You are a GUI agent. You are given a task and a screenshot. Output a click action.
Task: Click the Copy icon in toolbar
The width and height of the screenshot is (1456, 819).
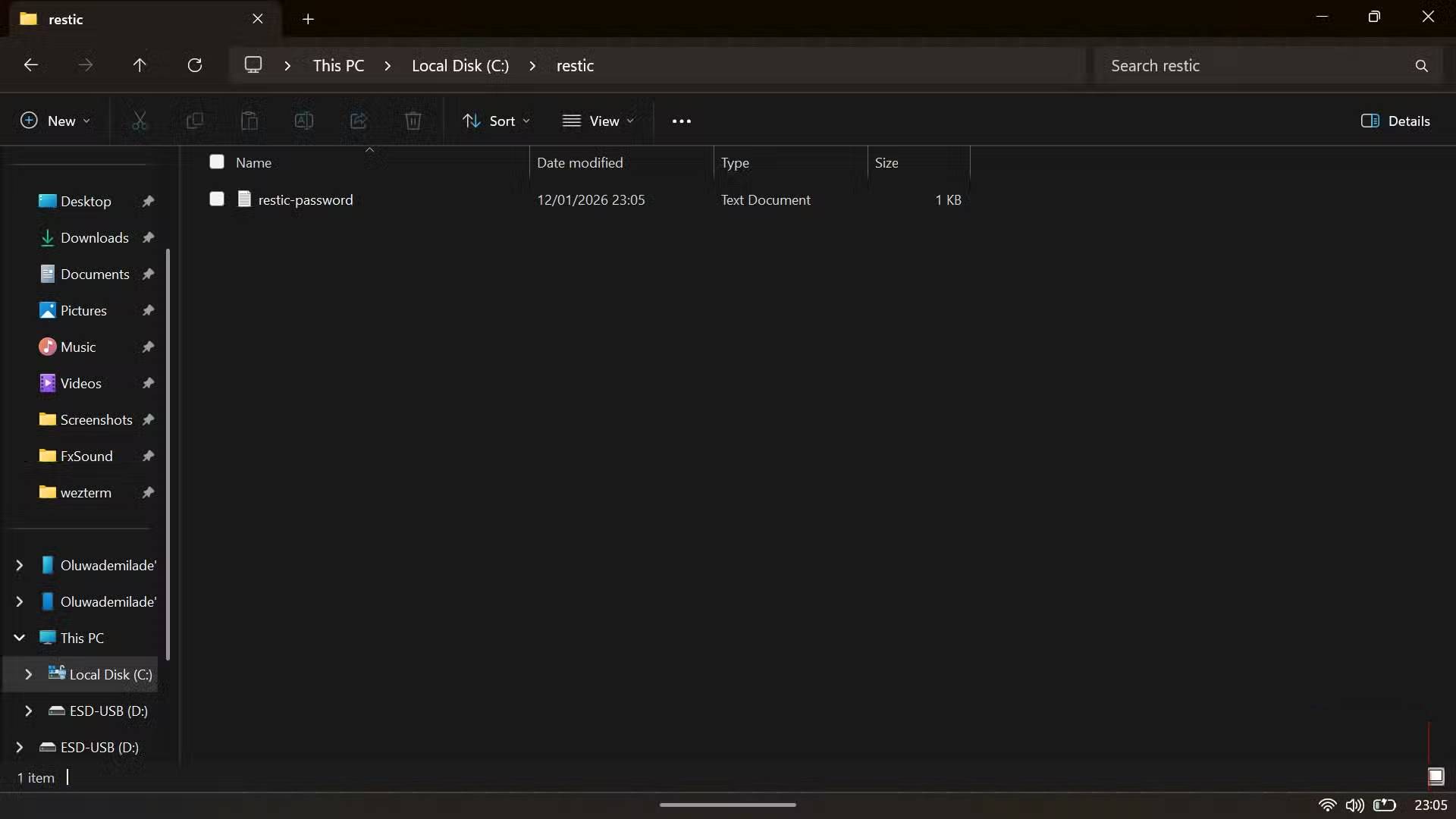pos(194,121)
